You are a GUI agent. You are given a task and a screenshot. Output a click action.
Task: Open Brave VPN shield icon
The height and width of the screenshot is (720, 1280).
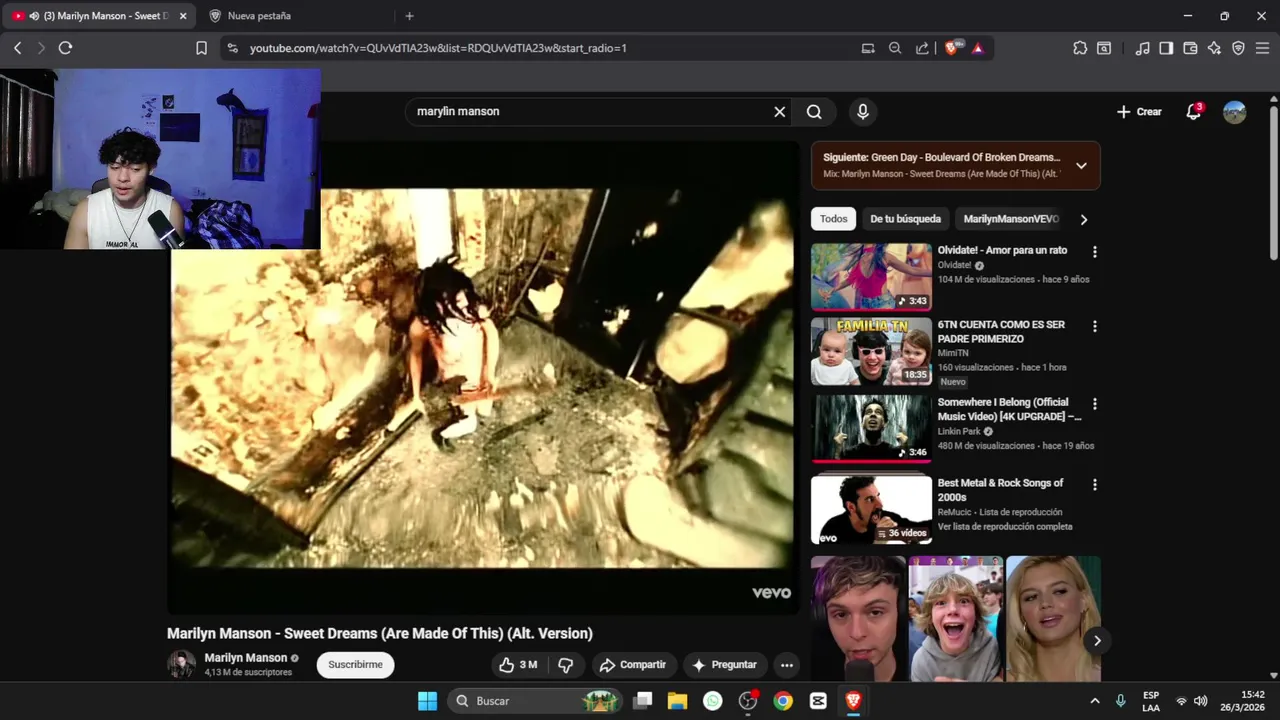click(1238, 48)
